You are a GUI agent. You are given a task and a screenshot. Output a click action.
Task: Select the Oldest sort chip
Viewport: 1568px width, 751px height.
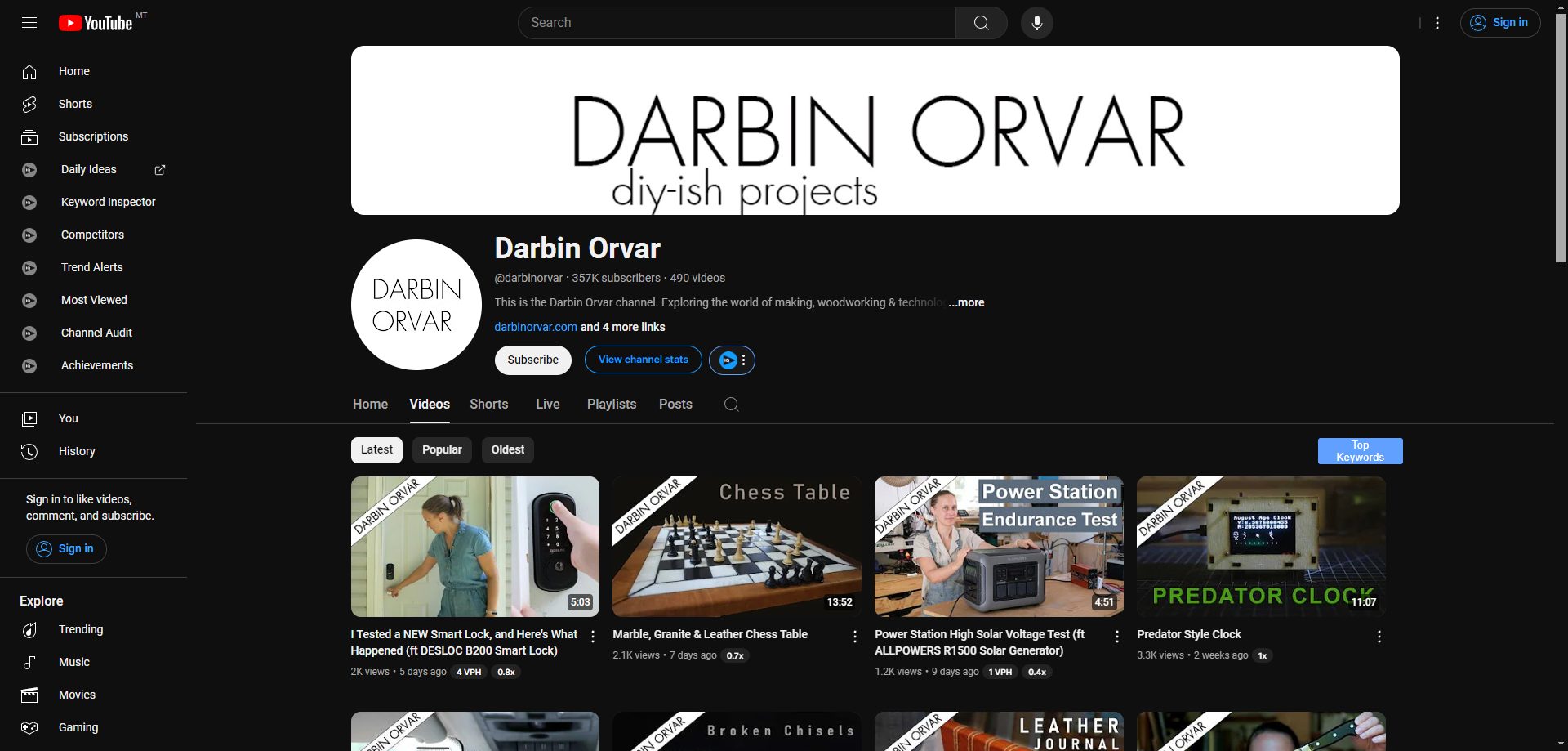pyautogui.click(x=508, y=449)
